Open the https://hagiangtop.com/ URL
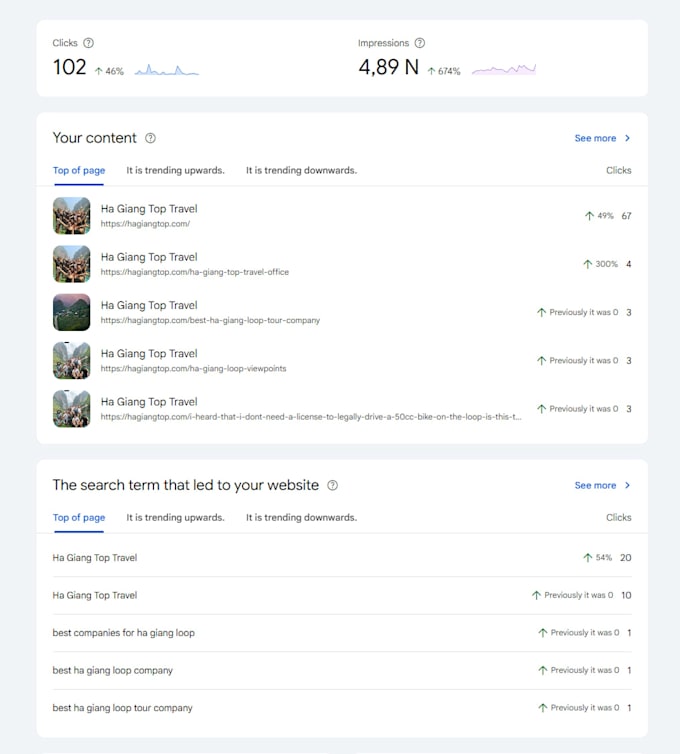The height and width of the screenshot is (754, 680). click(145, 224)
